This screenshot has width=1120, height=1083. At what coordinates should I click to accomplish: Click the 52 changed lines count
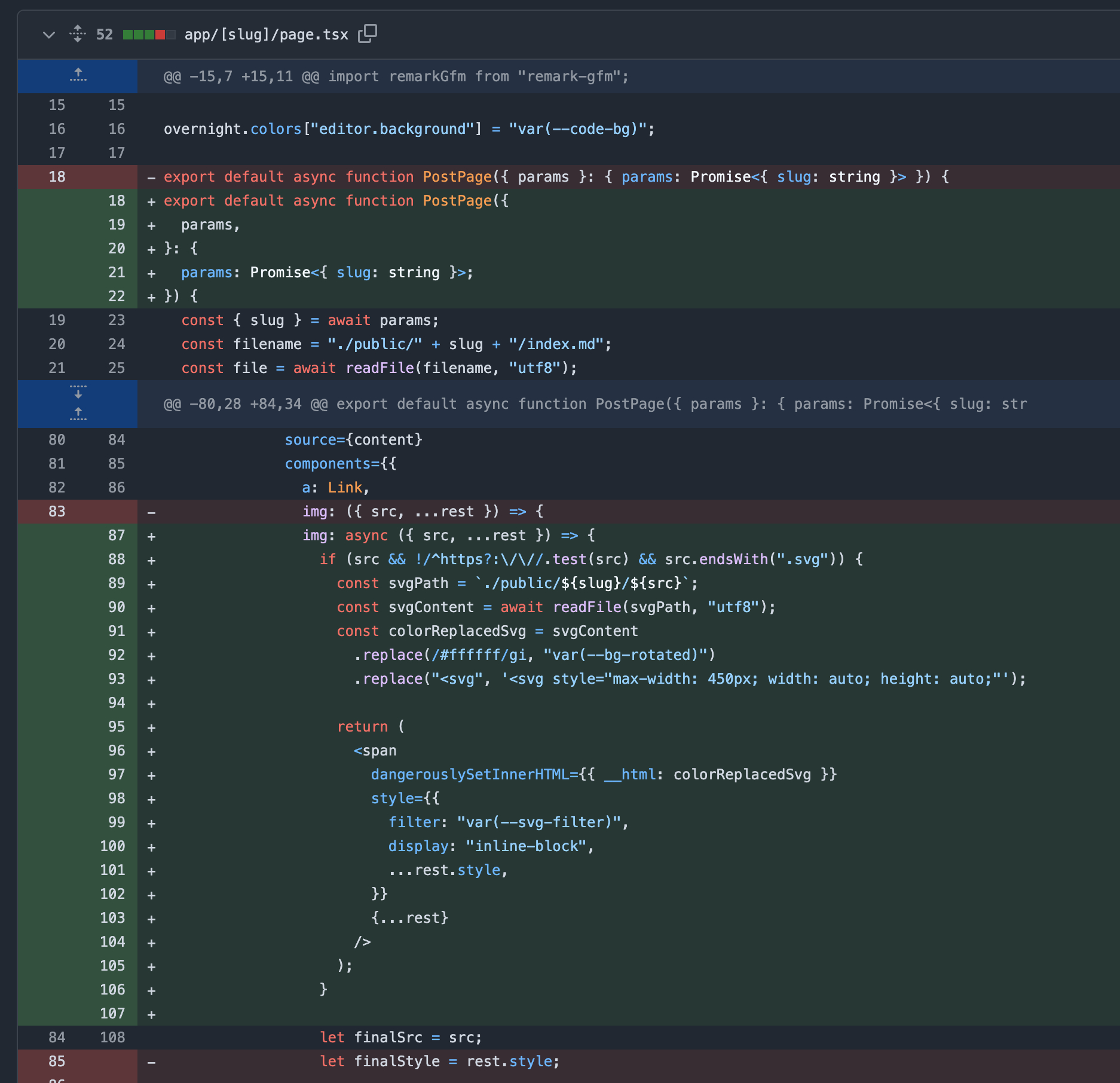pos(105,35)
